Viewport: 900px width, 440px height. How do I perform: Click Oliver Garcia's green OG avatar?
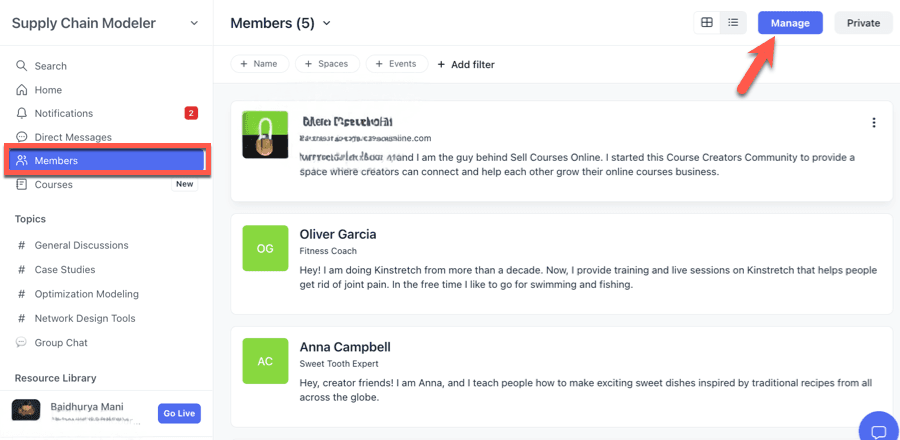[265, 249]
